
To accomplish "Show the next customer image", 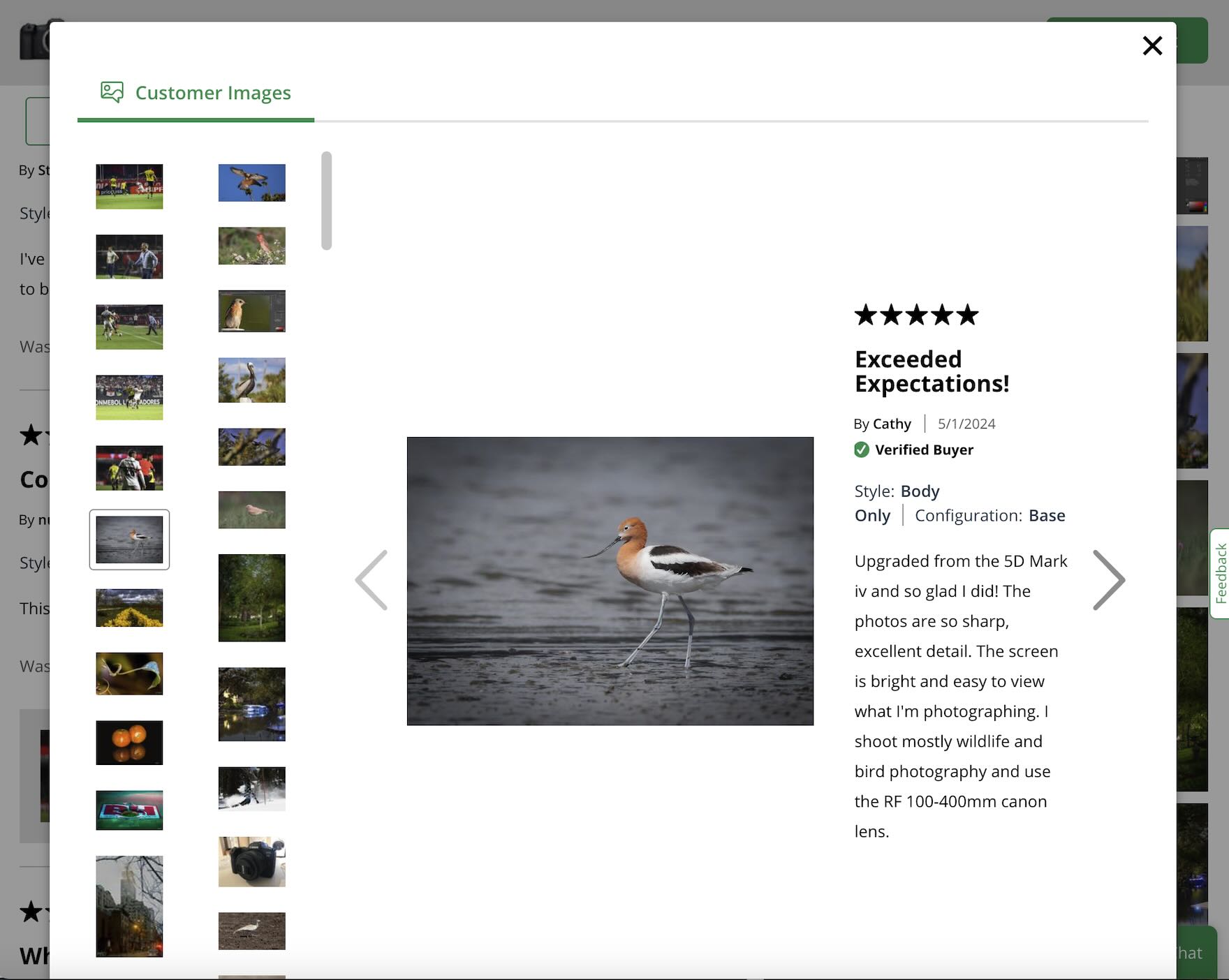I will pyautogui.click(x=1108, y=580).
